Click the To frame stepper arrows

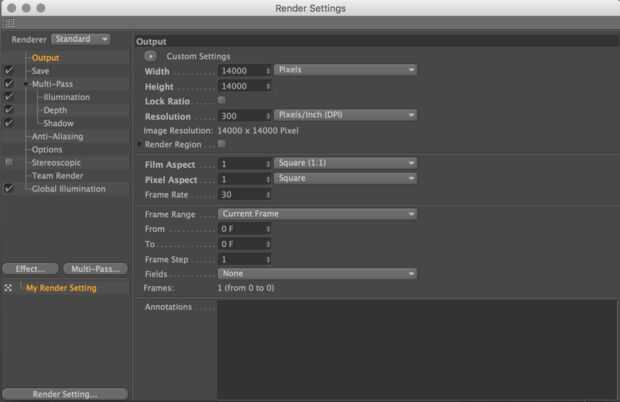coord(268,244)
